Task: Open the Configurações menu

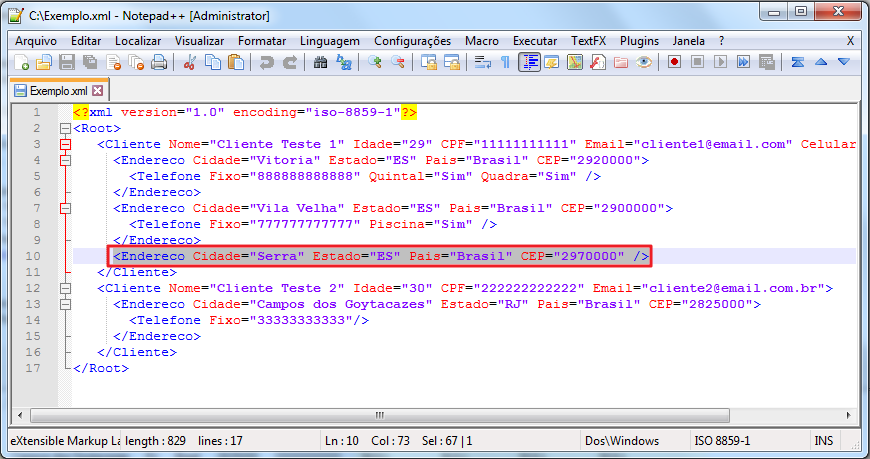Action: coord(413,41)
